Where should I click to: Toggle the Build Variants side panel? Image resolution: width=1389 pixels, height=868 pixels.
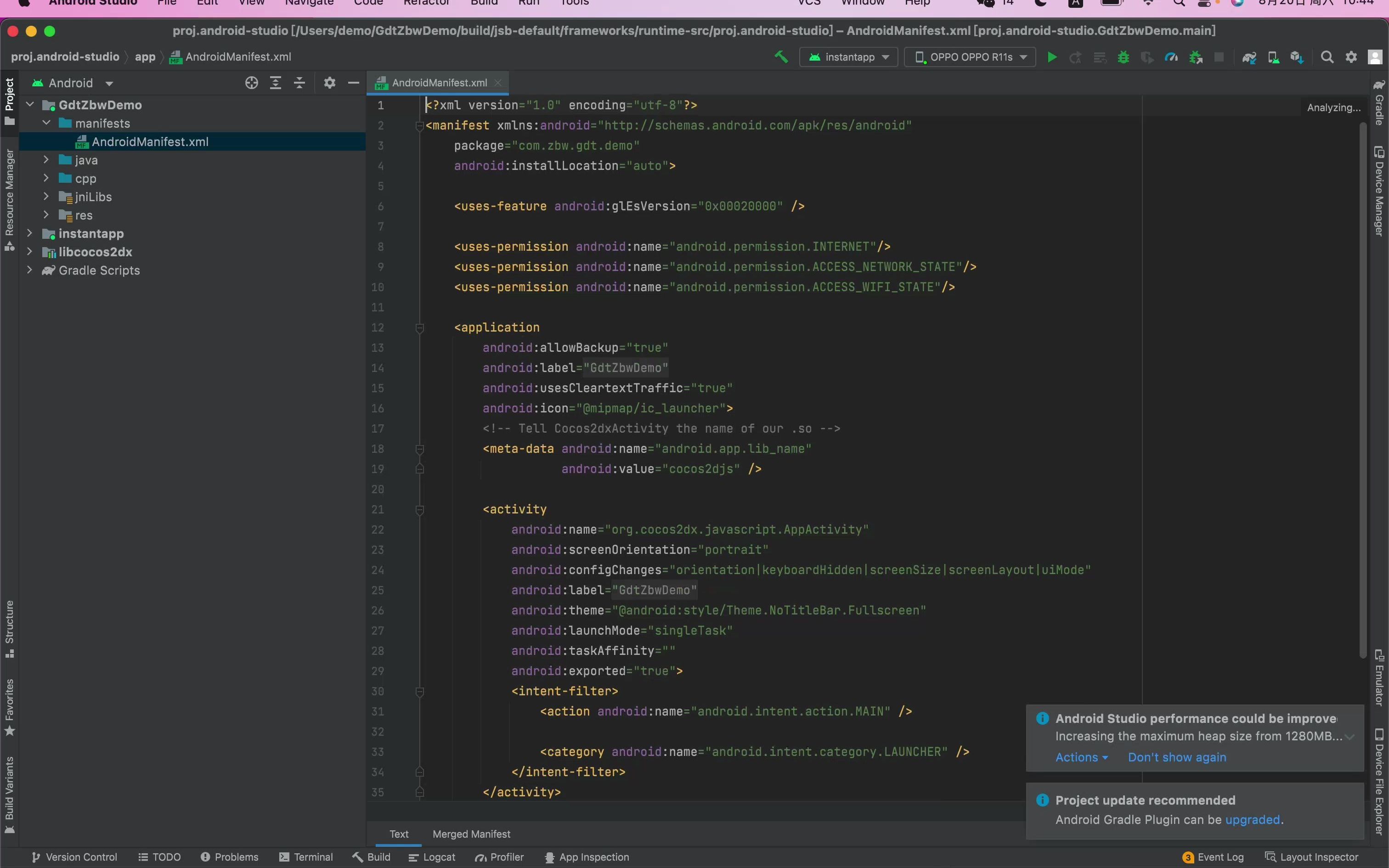[x=9, y=795]
